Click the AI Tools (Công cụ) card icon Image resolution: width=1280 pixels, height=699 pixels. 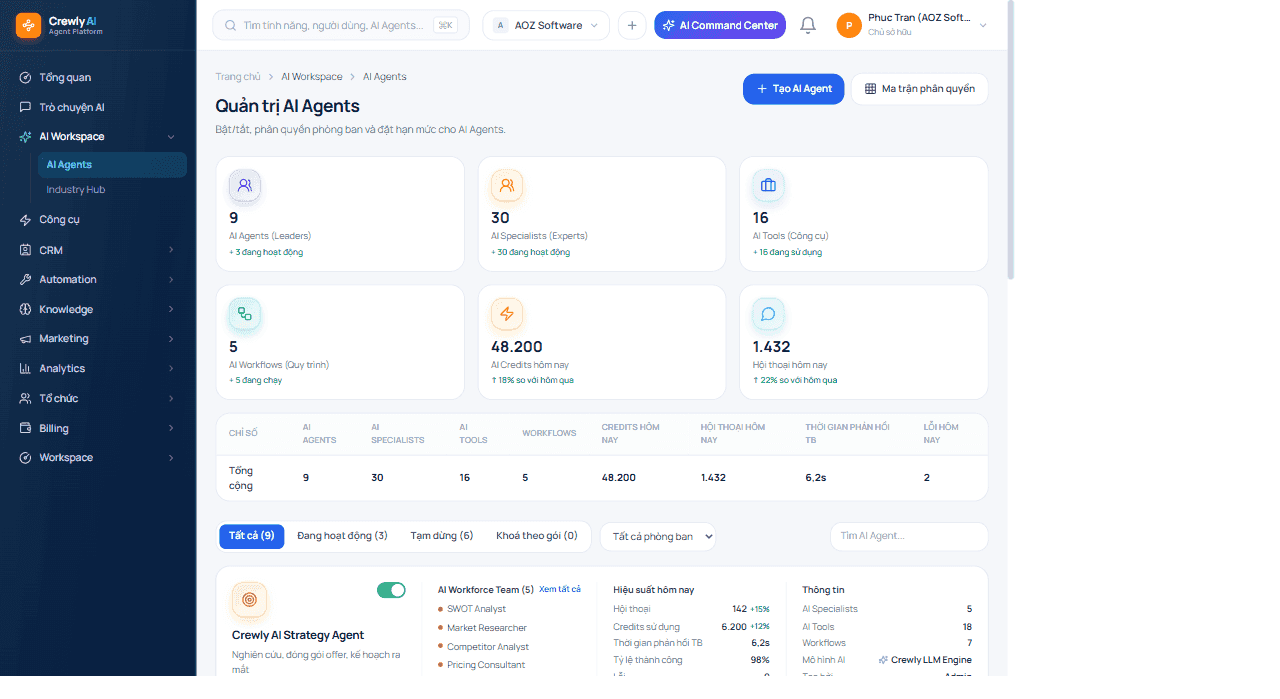pos(769,185)
